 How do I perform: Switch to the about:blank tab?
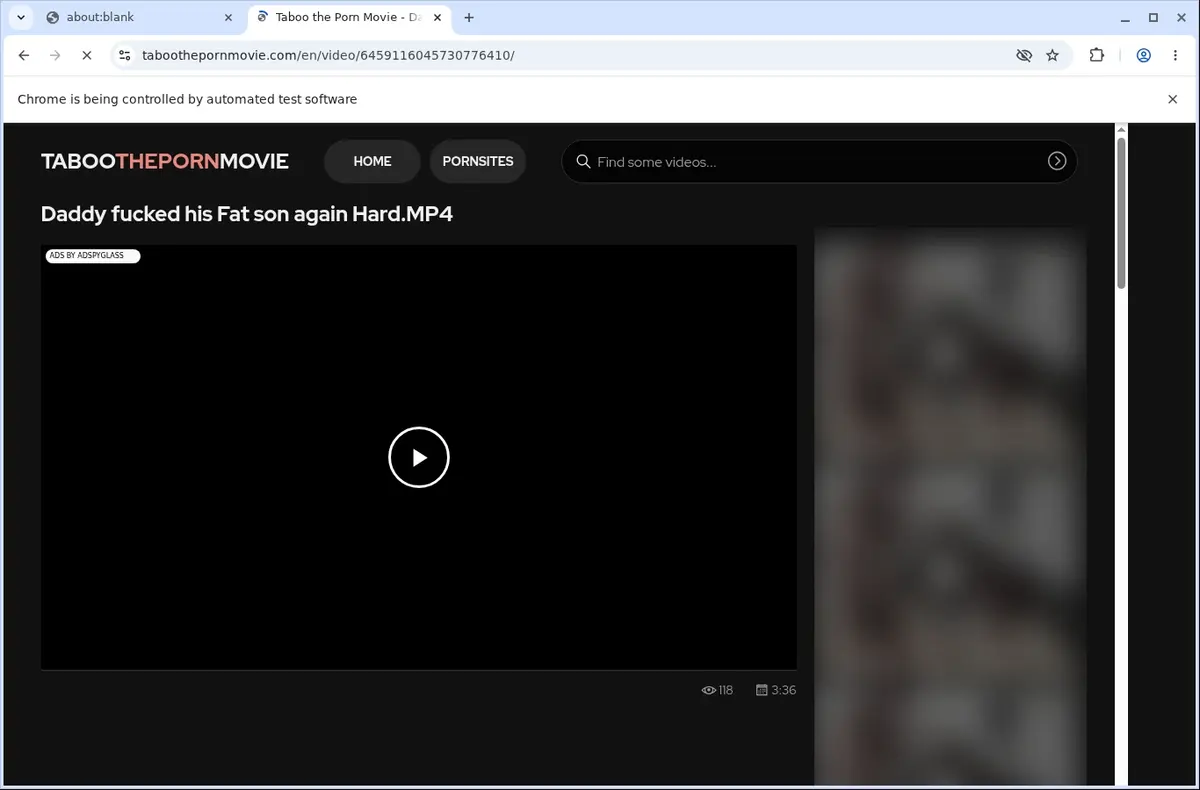[x=137, y=17]
